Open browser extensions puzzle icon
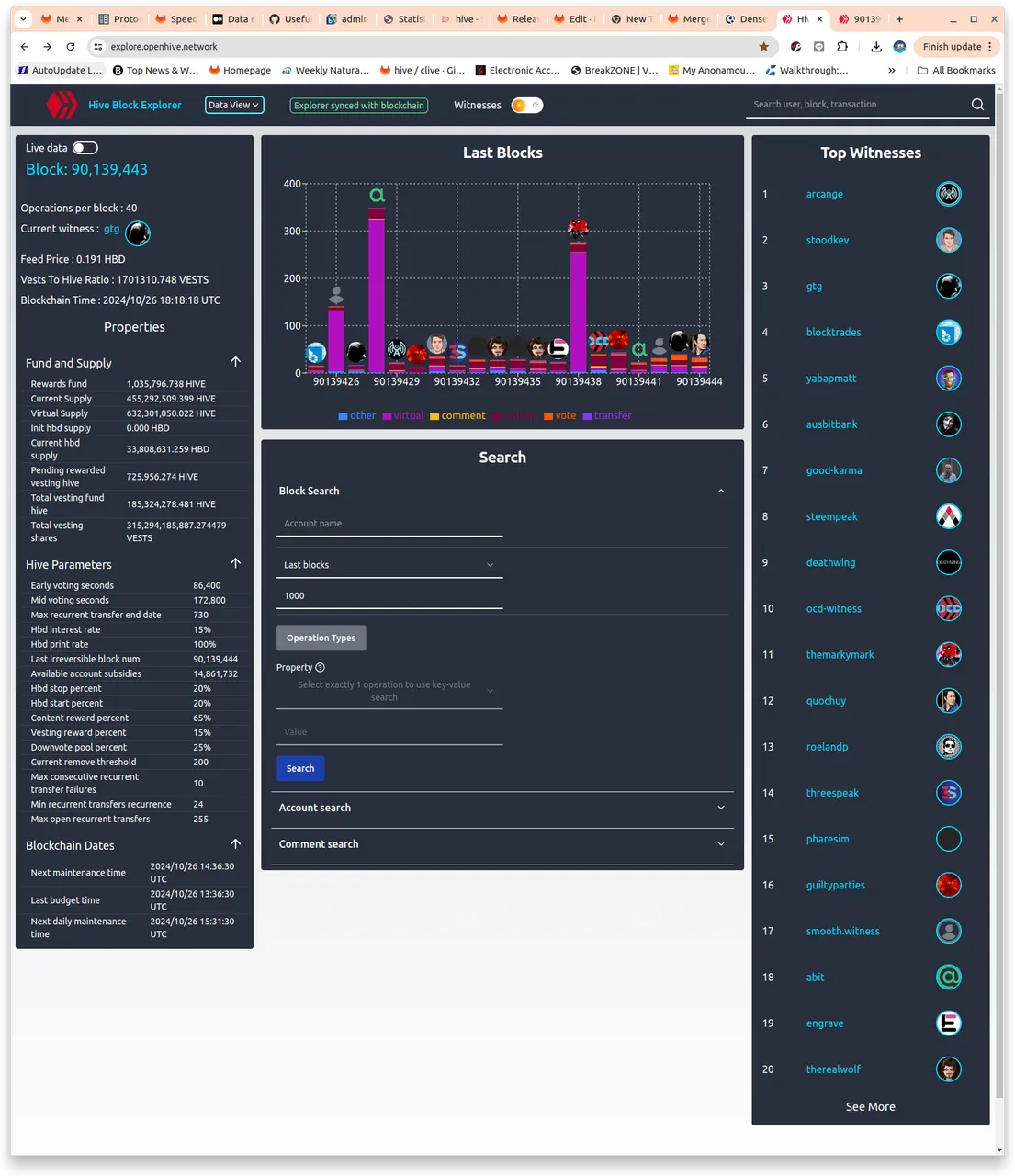The image size is (1015, 1176). tap(842, 47)
